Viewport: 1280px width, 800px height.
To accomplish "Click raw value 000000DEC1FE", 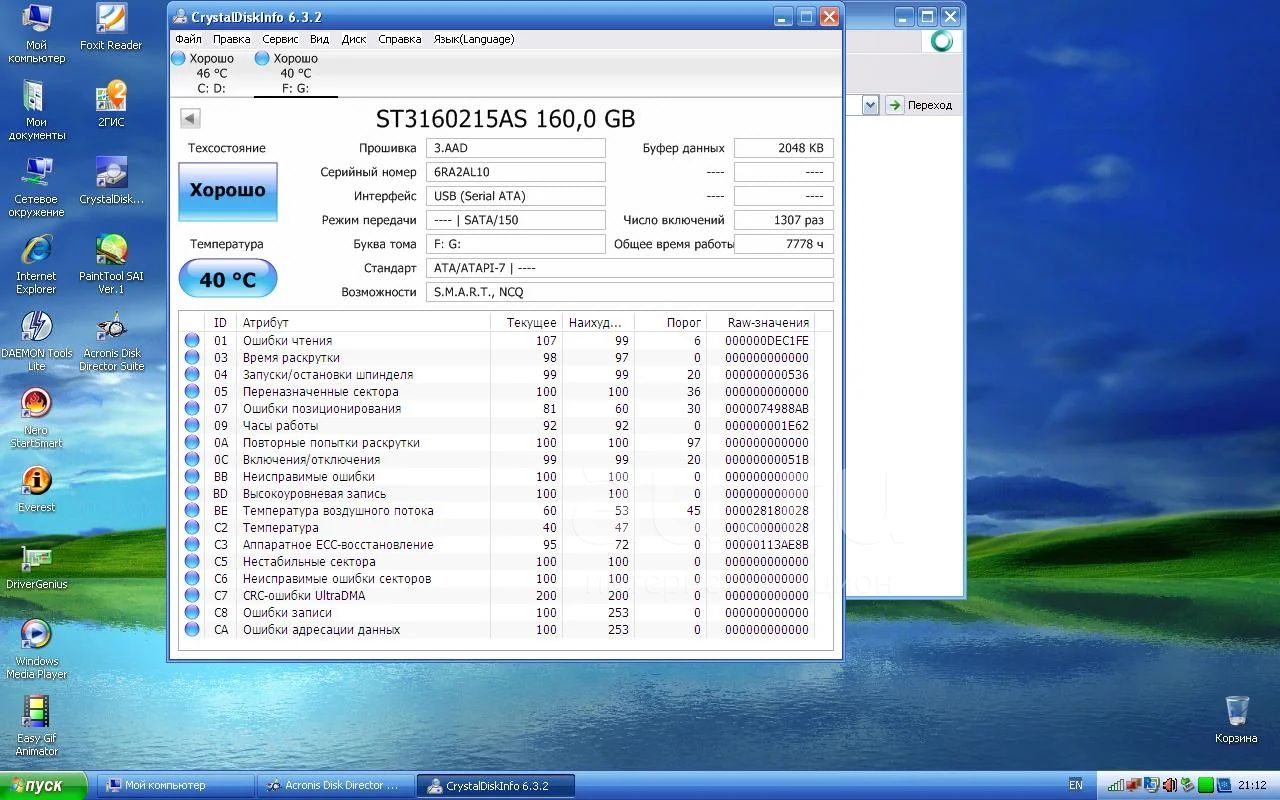I will coord(767,341).
